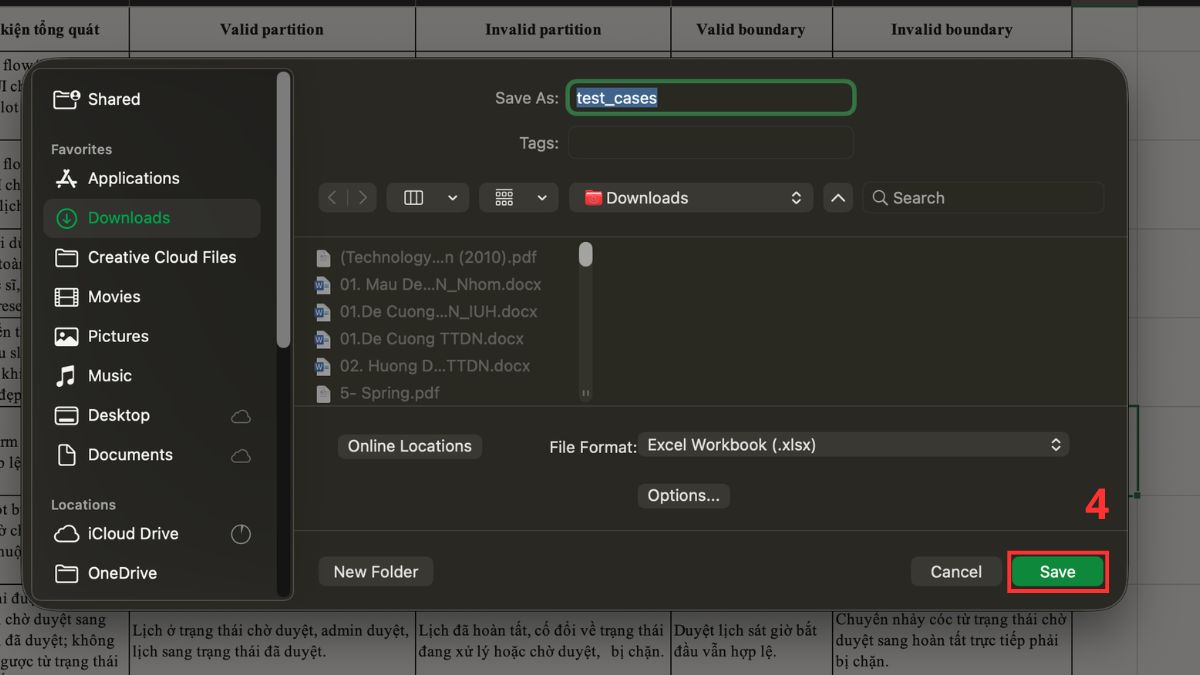
Task: Select Downloads in the sidebar
Action: click(x=152, y=218)
